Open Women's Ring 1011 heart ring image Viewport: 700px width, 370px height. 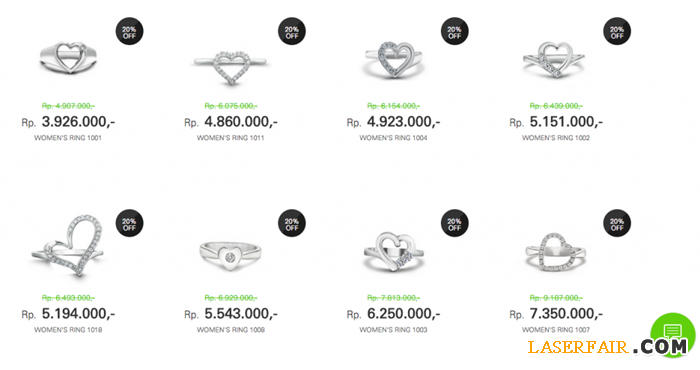point(231,67)
